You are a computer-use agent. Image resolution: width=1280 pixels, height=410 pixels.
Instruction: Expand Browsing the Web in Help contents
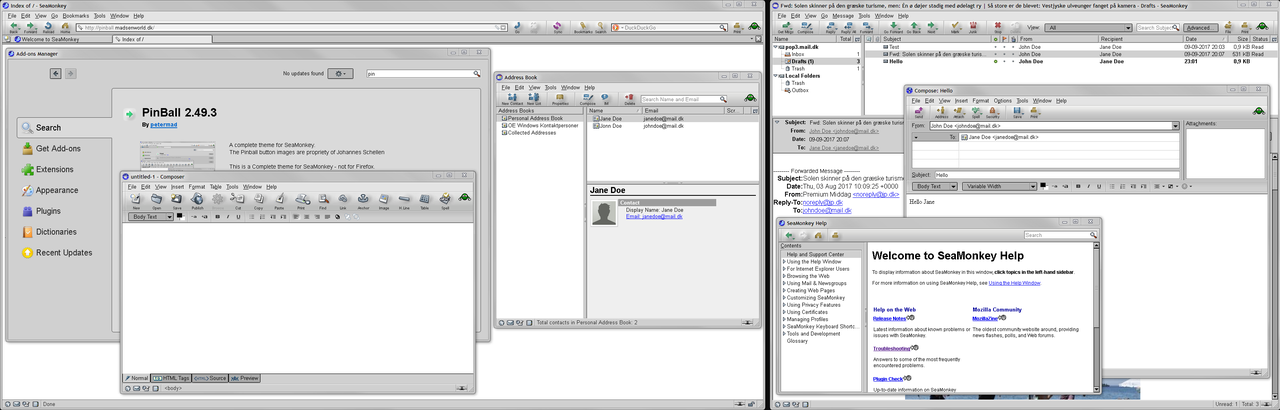point(784,275)
